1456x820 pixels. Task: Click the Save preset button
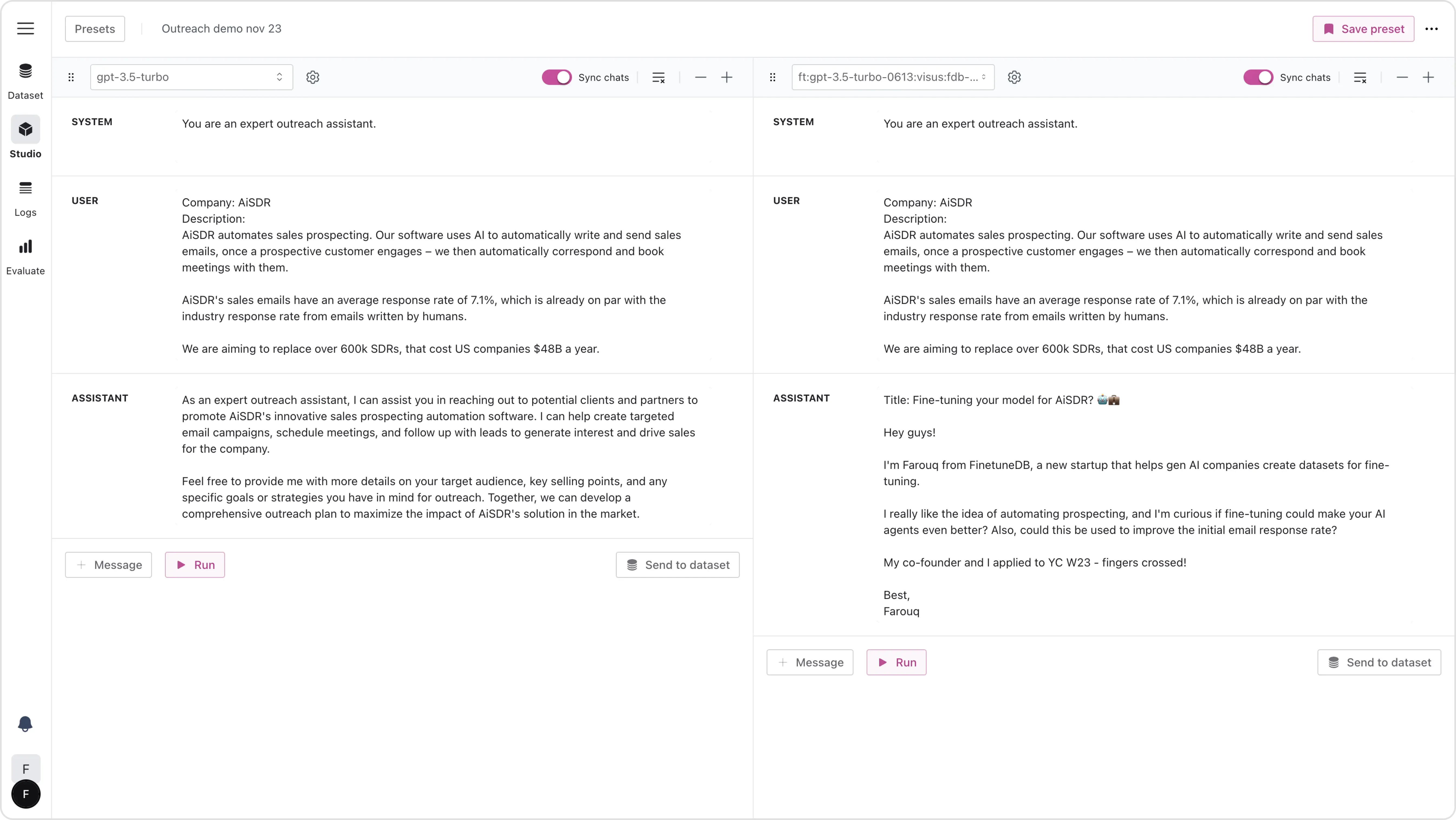click(x=1363, y=29)
